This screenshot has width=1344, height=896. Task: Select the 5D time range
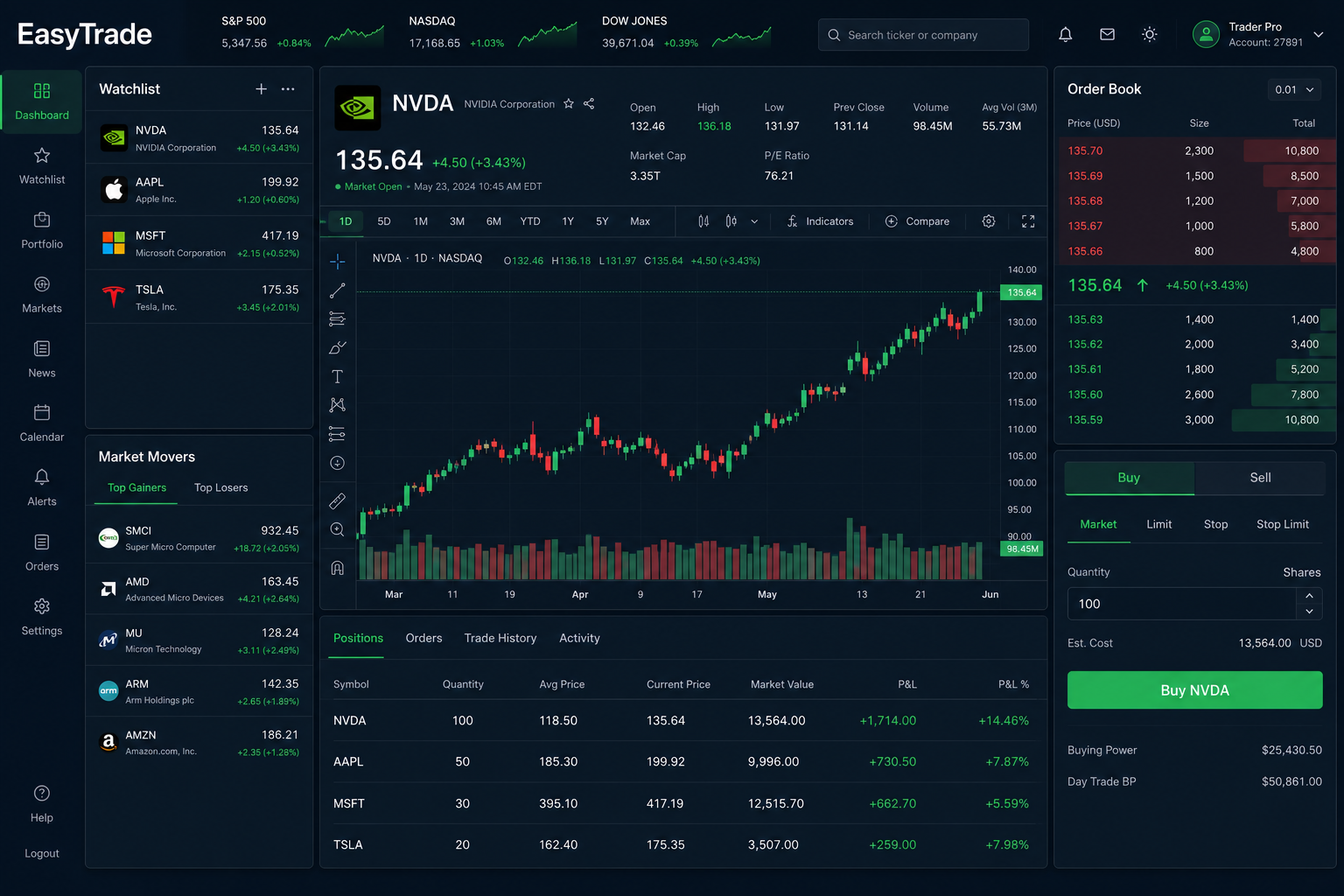point(384,221)
